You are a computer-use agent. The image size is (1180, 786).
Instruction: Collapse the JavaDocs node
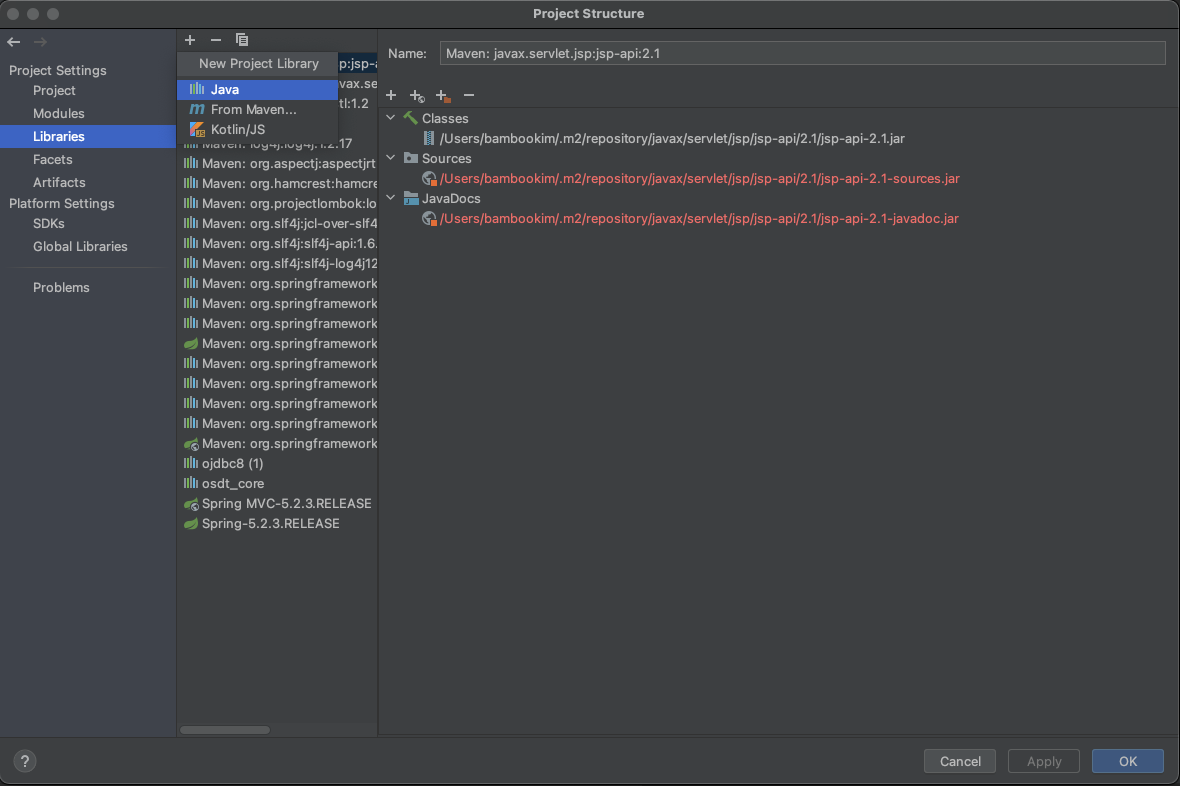coord(391,197)
